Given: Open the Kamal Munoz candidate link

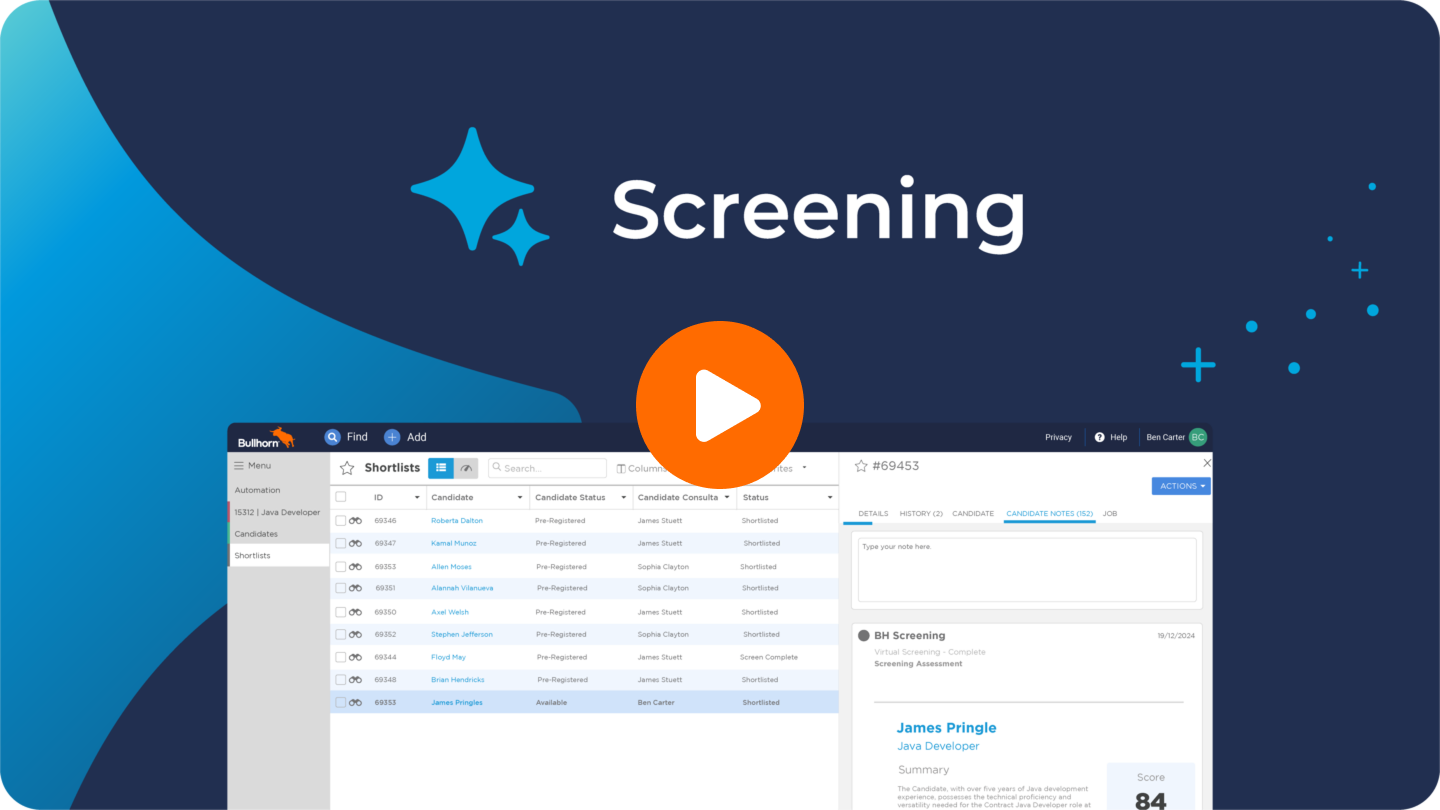Looking at the screenshot, I should click(454, 544).
